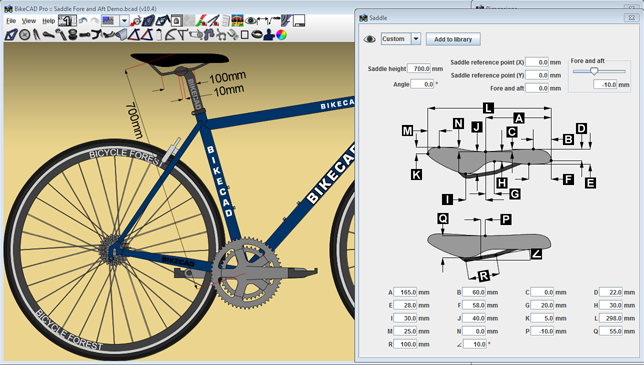The image size is (644, 365).
Task: Open the Help menu
Action: point(48,21)
